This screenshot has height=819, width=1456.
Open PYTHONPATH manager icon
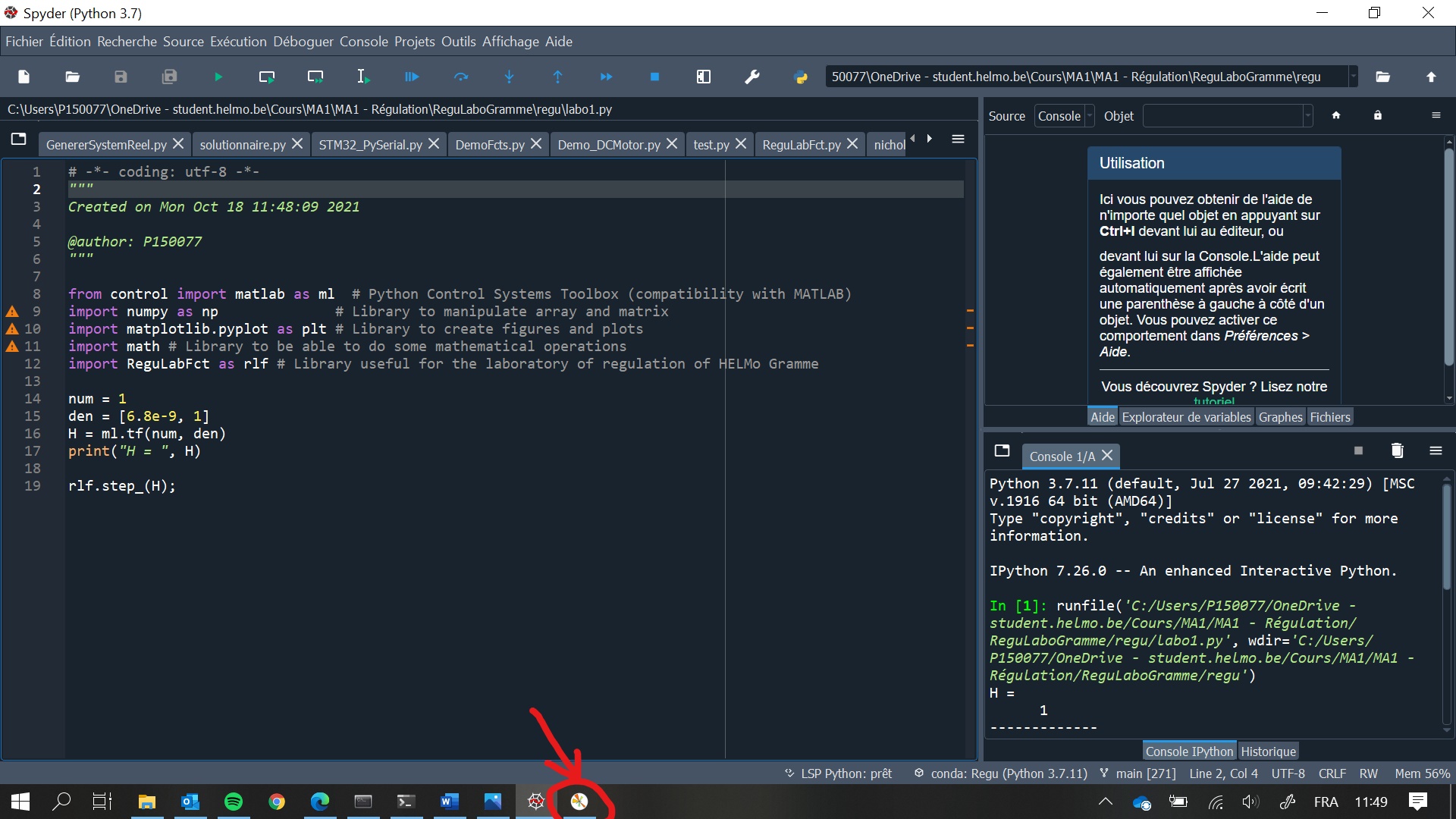(x=800, y=77)
